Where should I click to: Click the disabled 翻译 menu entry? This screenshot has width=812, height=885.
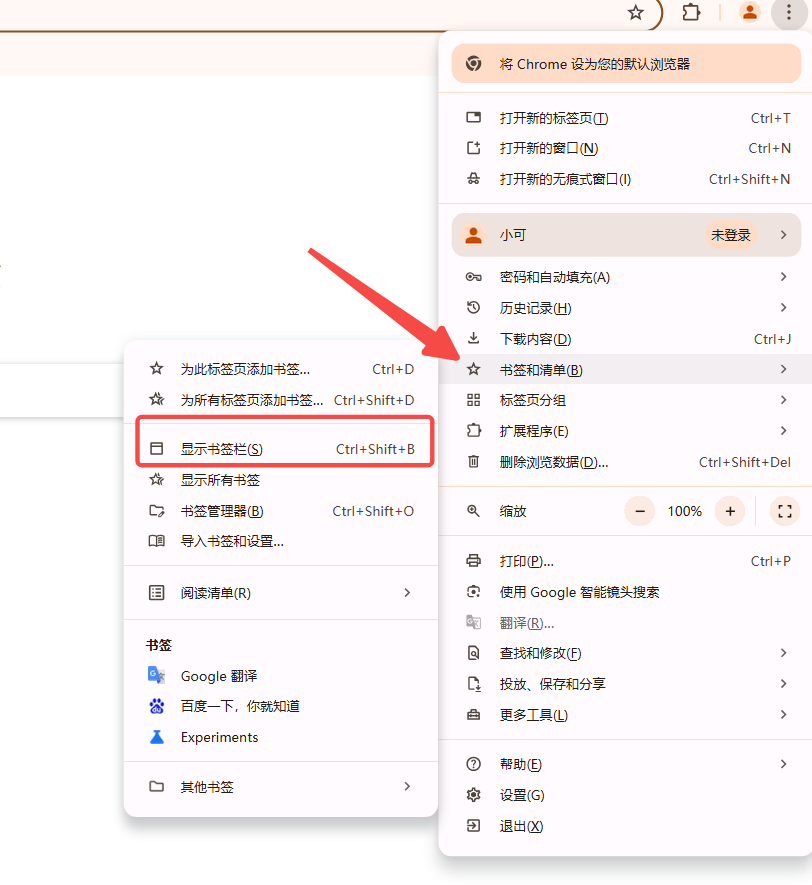point(625,623)
